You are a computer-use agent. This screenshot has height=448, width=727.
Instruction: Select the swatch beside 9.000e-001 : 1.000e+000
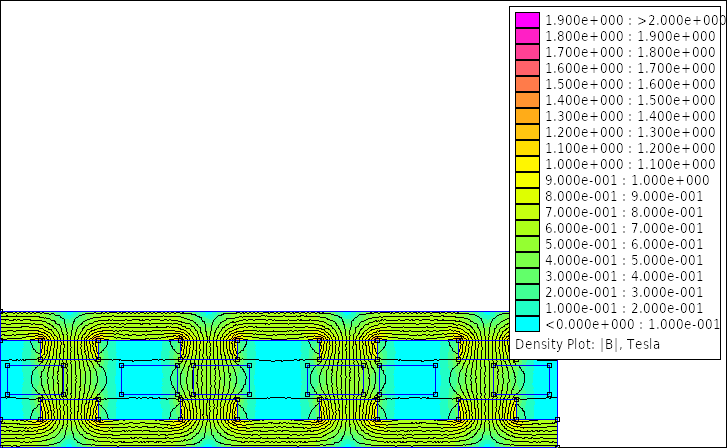[527, 180]
